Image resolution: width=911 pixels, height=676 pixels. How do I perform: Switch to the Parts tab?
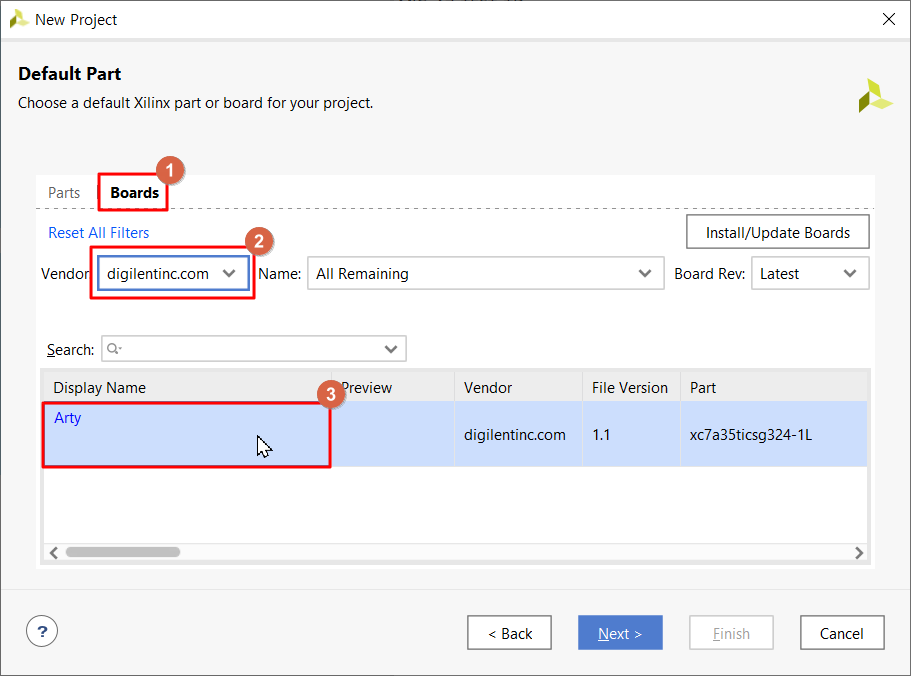(x=64, y=193)
